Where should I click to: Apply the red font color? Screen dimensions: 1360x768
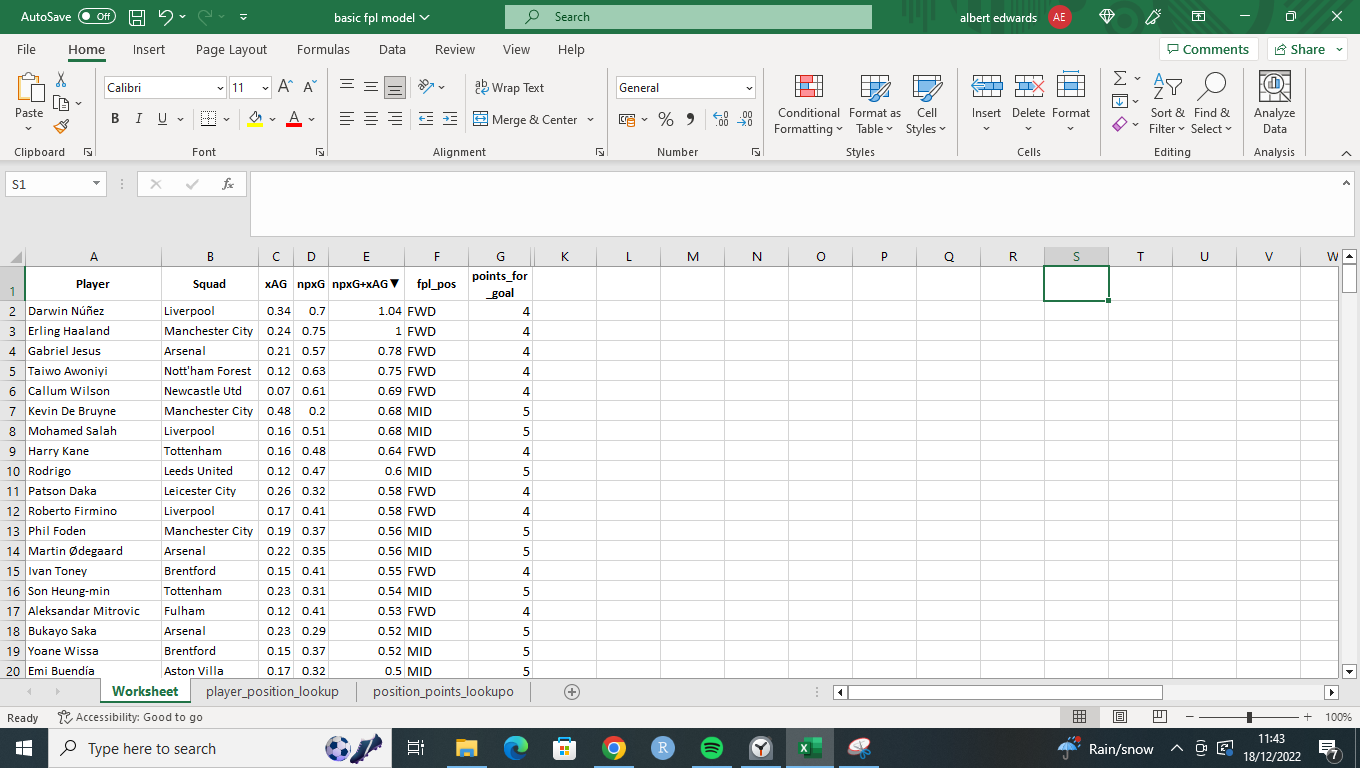pos(294,119)
